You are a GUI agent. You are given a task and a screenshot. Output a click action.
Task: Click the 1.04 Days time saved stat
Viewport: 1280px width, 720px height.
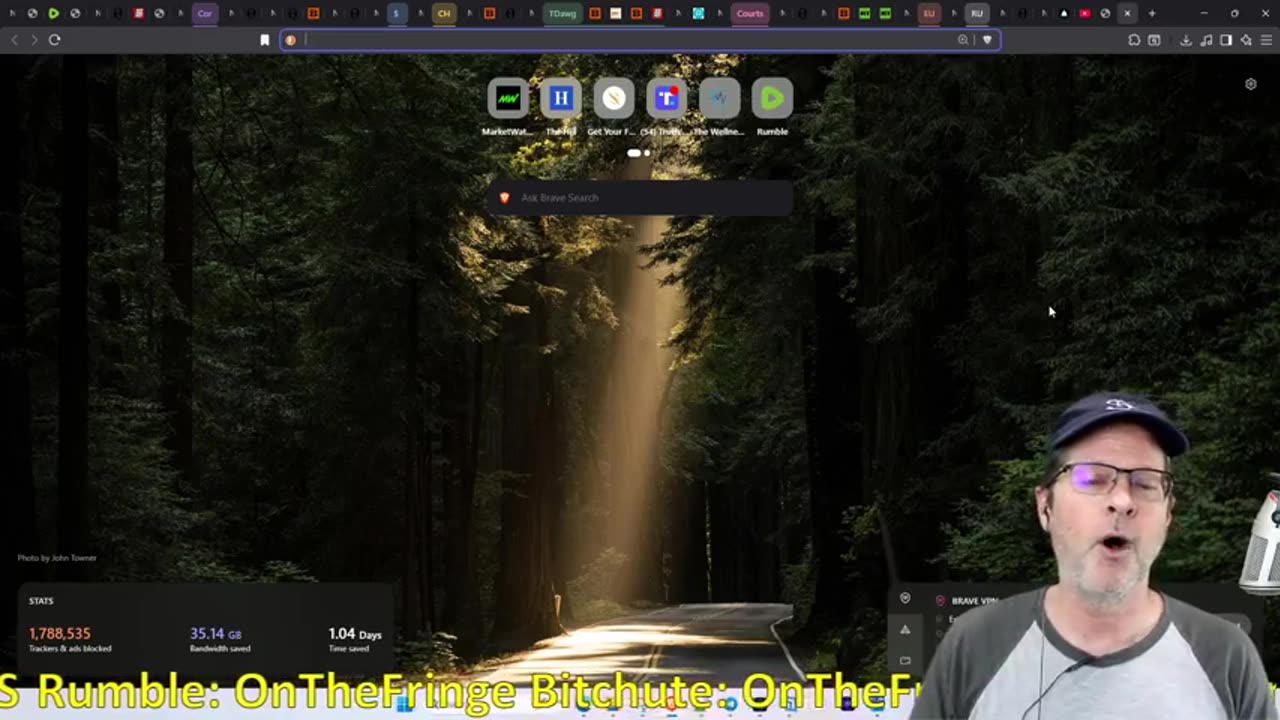[354, 639]
